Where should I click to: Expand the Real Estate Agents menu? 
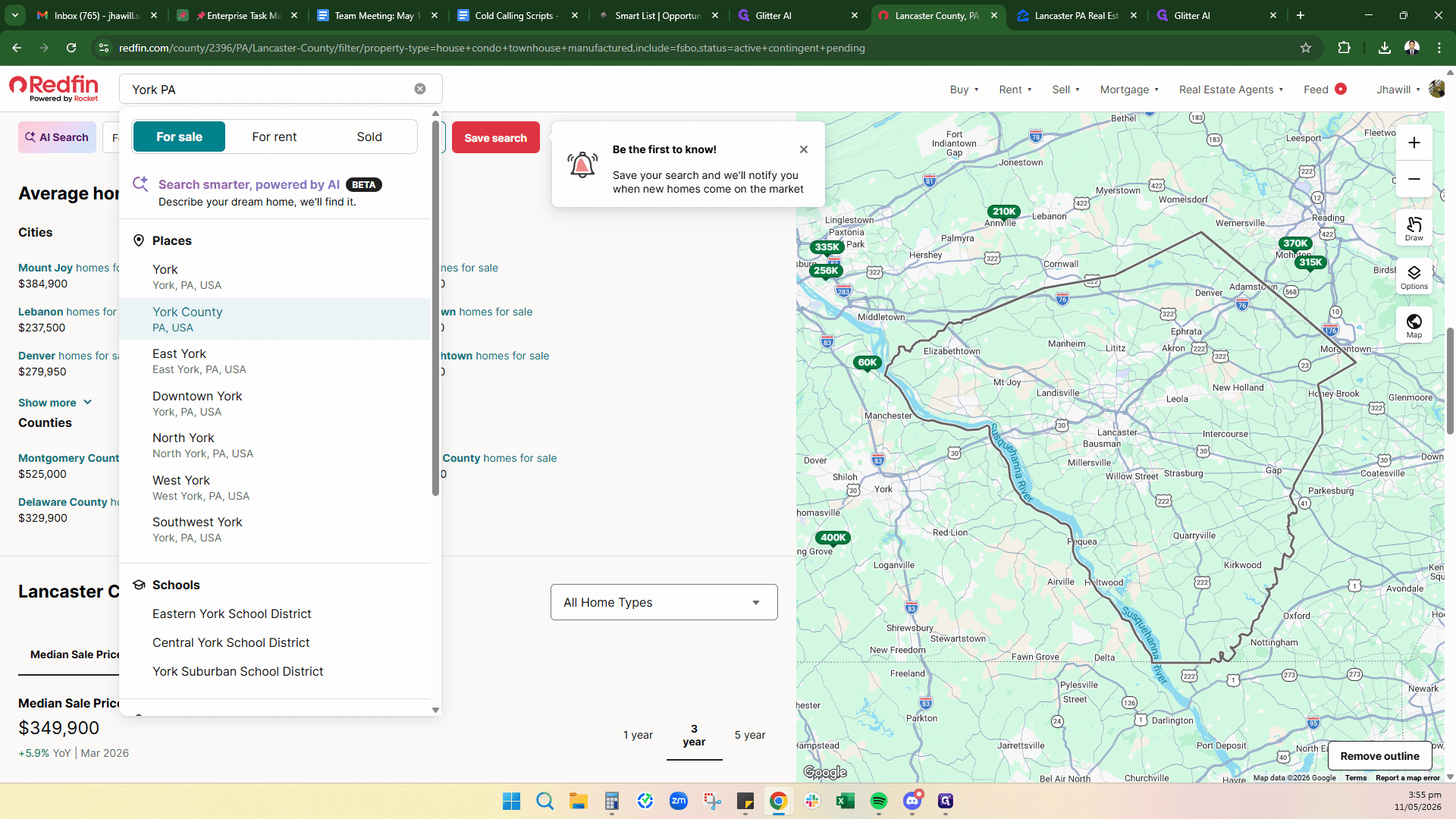tap(1232, 89)
